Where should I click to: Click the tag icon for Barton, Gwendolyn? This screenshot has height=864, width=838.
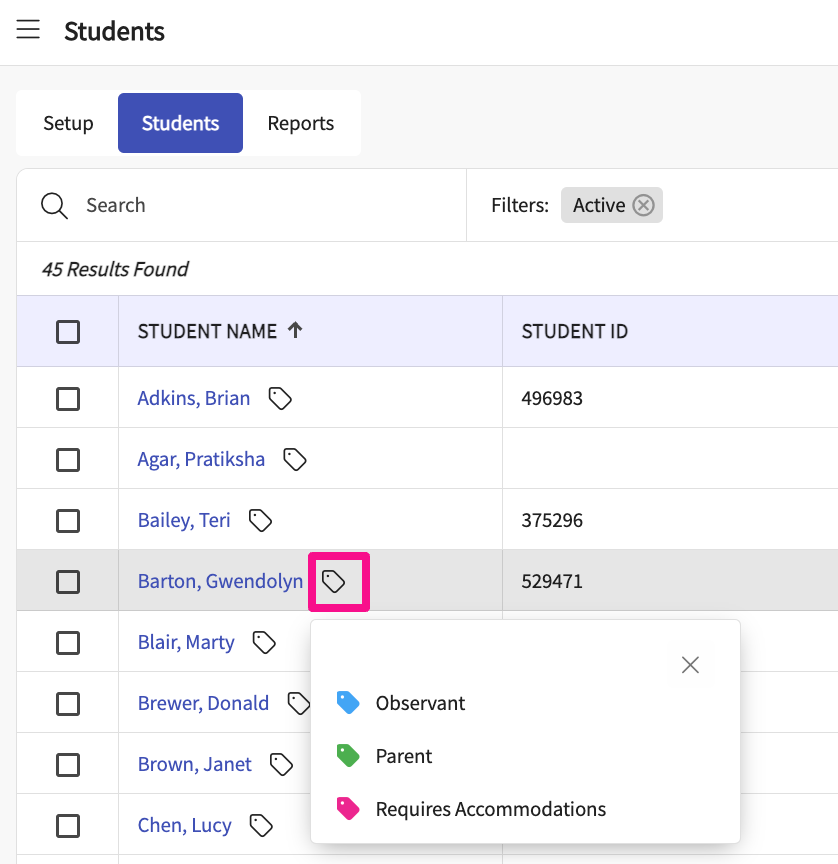(x=334, y=581)
